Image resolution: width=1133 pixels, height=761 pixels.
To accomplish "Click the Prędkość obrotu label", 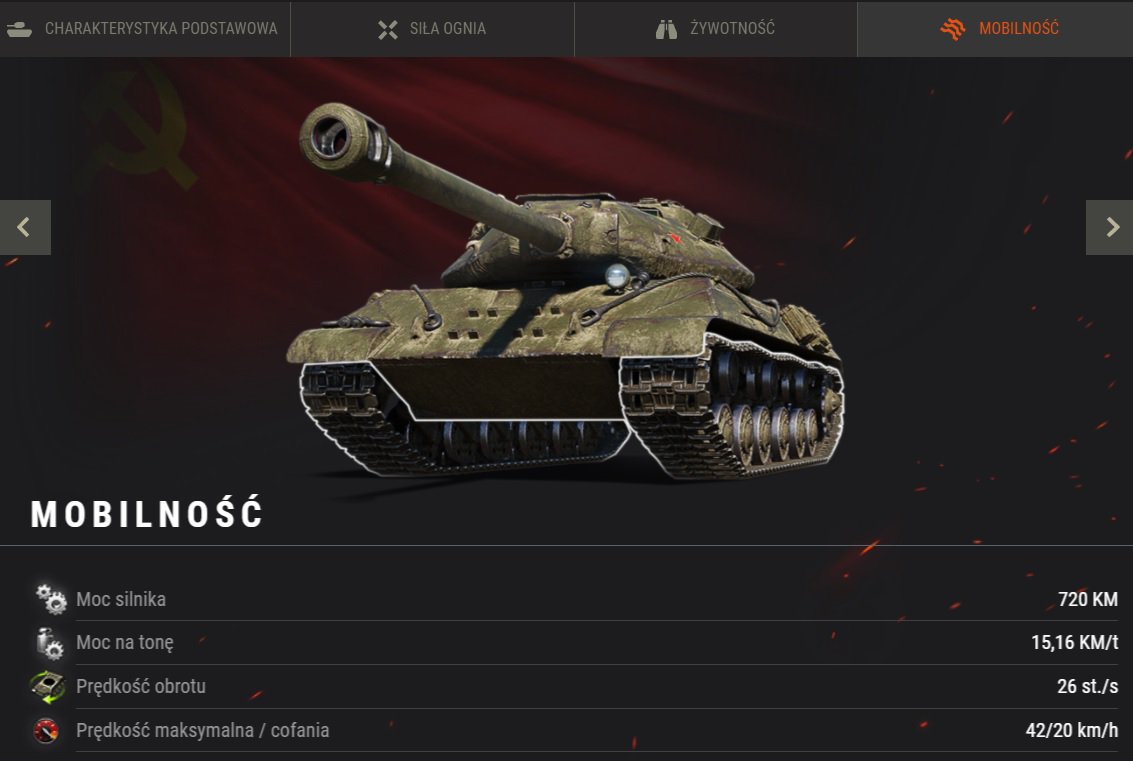I will pos(141,687).
